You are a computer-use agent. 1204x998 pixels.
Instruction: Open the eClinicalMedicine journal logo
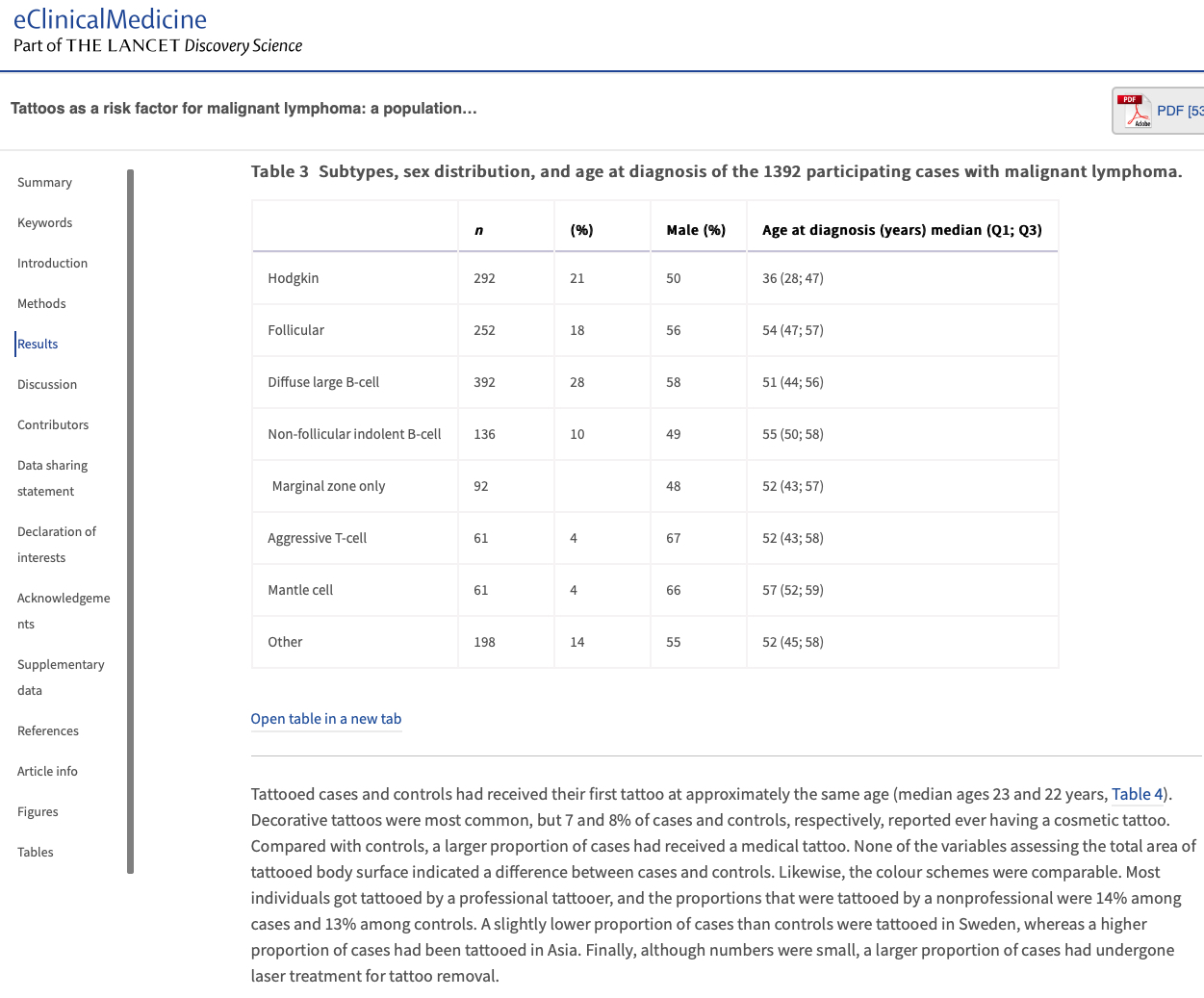click(110, 19)
